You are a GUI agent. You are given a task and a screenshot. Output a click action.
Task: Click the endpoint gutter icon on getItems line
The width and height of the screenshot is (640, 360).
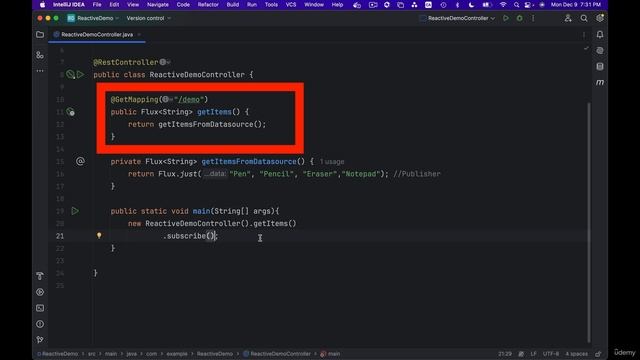click(x=71, y=112)
